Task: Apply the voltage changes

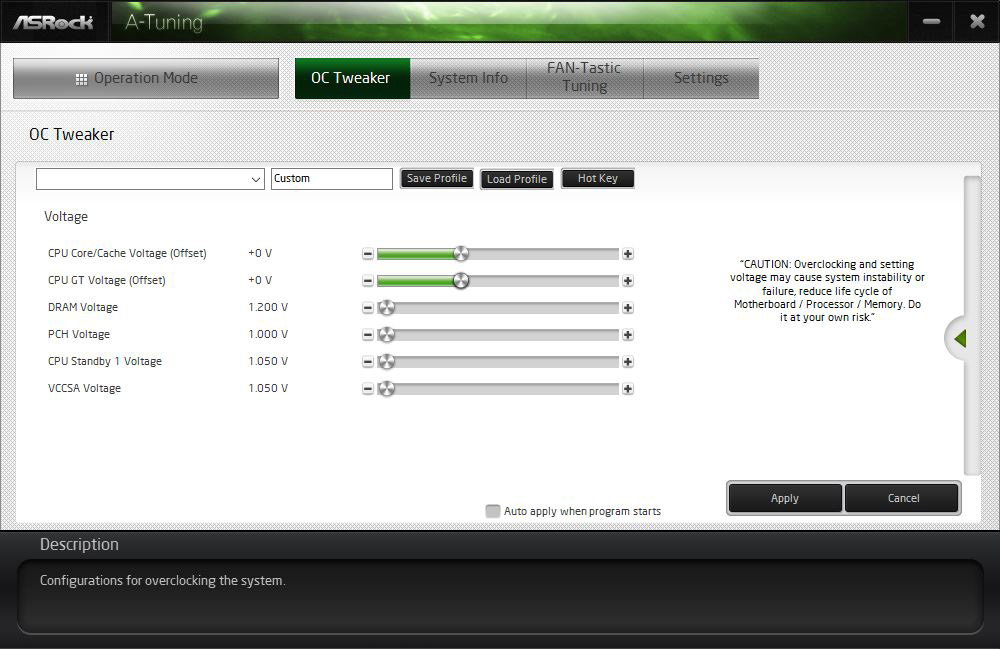Action: (x=784, y=498)
